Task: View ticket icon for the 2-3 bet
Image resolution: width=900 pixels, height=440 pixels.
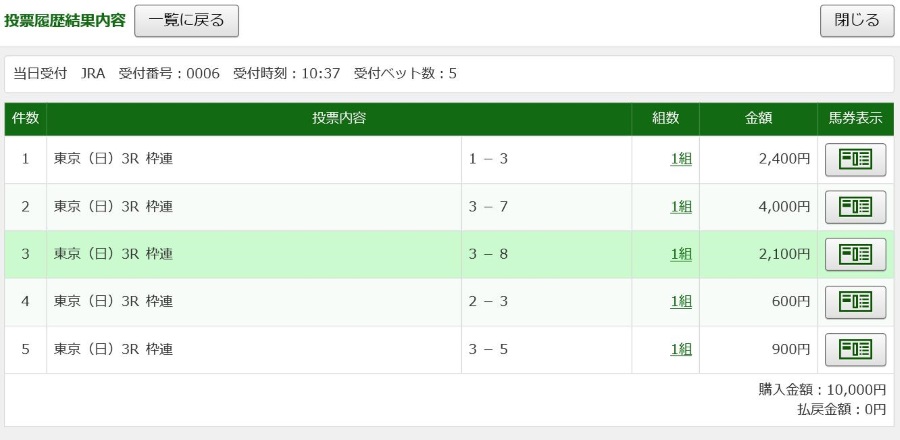Action: pos(855,302)
